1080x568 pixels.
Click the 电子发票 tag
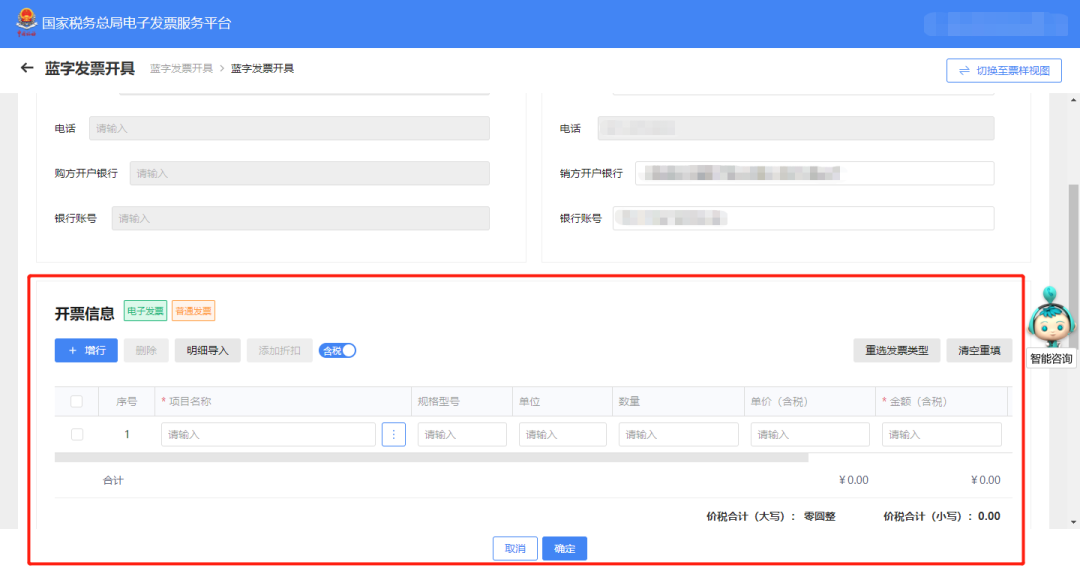145,311
